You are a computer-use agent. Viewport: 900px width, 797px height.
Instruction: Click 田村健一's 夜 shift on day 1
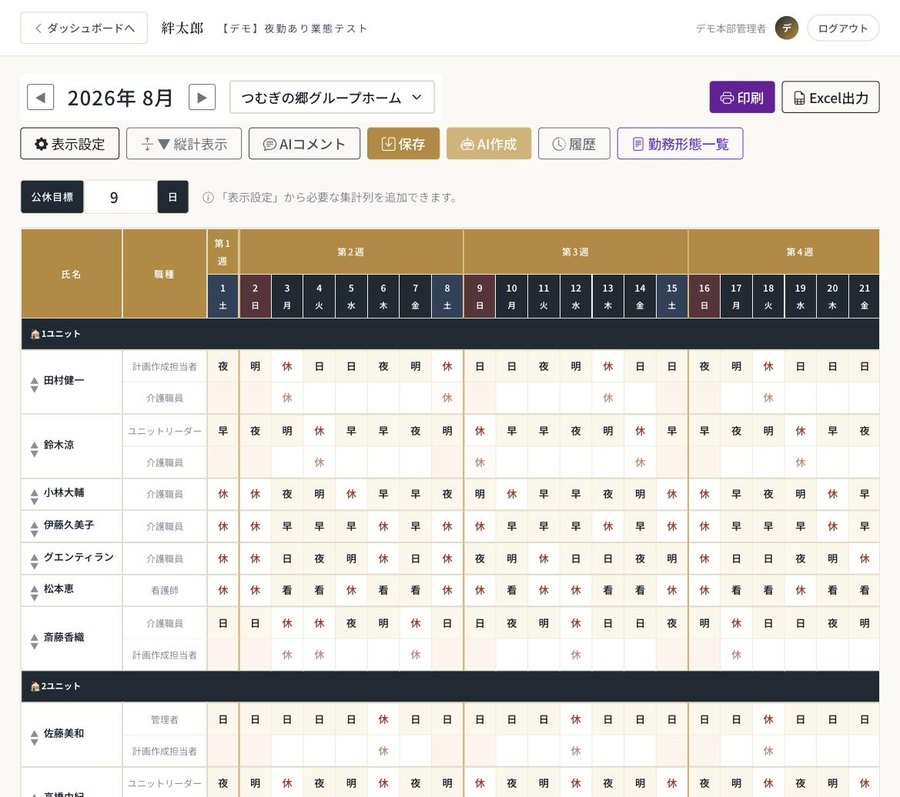click(x=223, y=366)
